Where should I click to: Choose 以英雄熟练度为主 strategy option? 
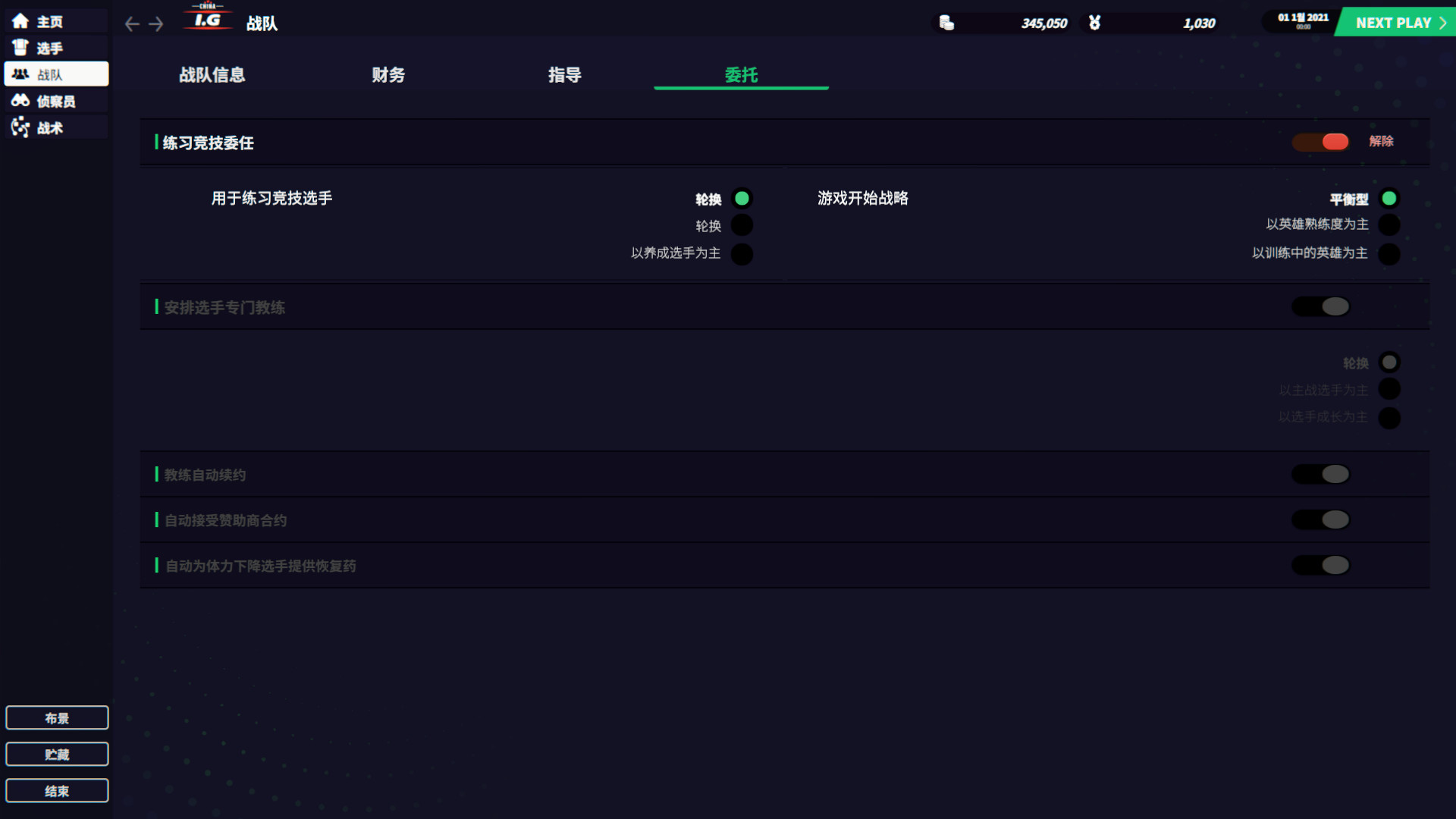pyautogui.click(x=1389, y=224)
